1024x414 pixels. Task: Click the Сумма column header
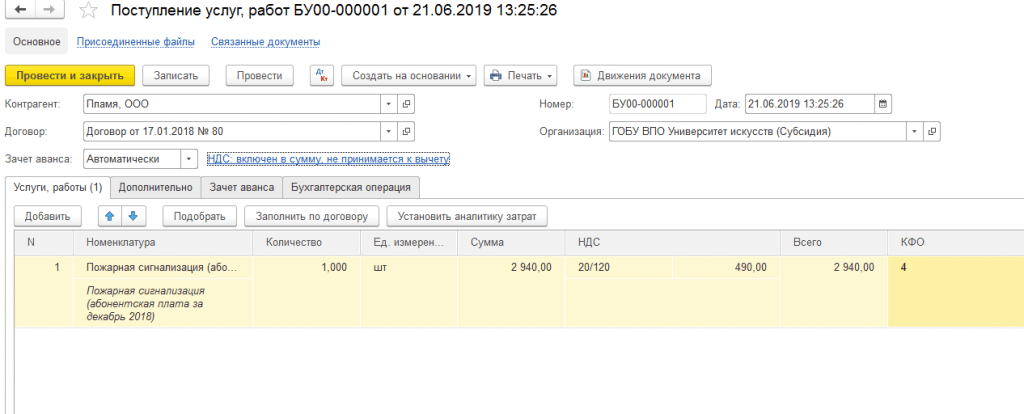click(511, 242)
